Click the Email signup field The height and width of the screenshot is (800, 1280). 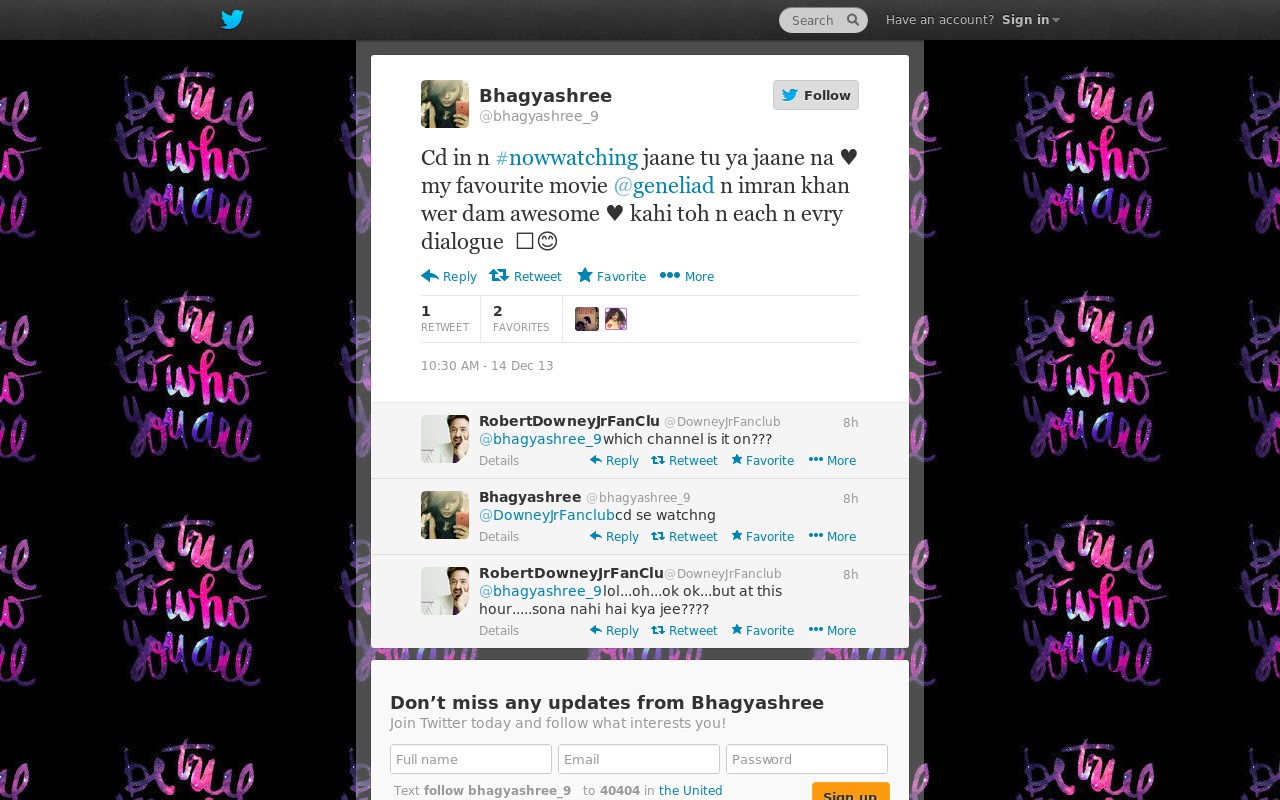point(639,759)
